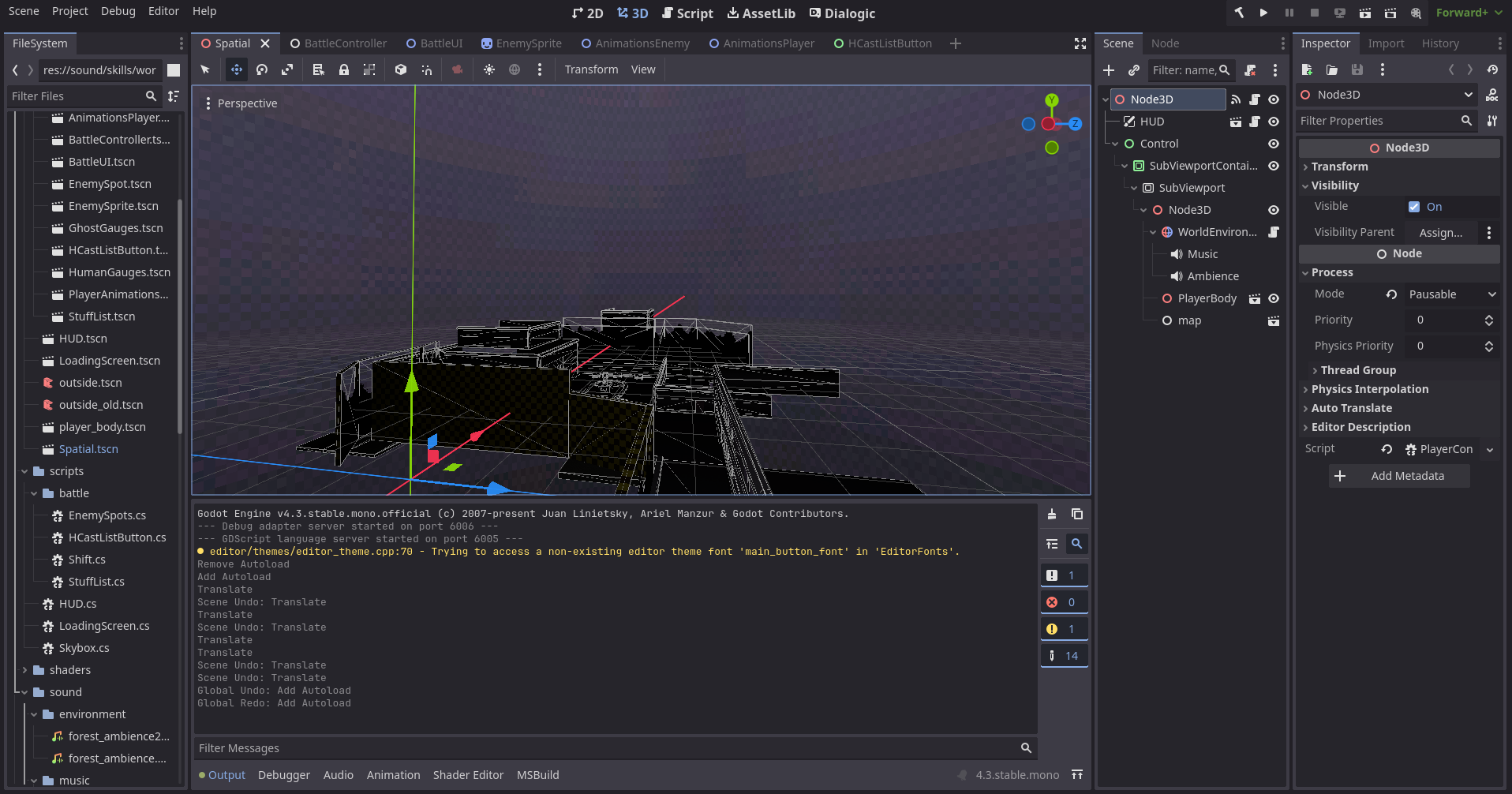The image size is (1512, 794).
Task: Collapse the scripts folder
Action: click(x=24, y=471)
